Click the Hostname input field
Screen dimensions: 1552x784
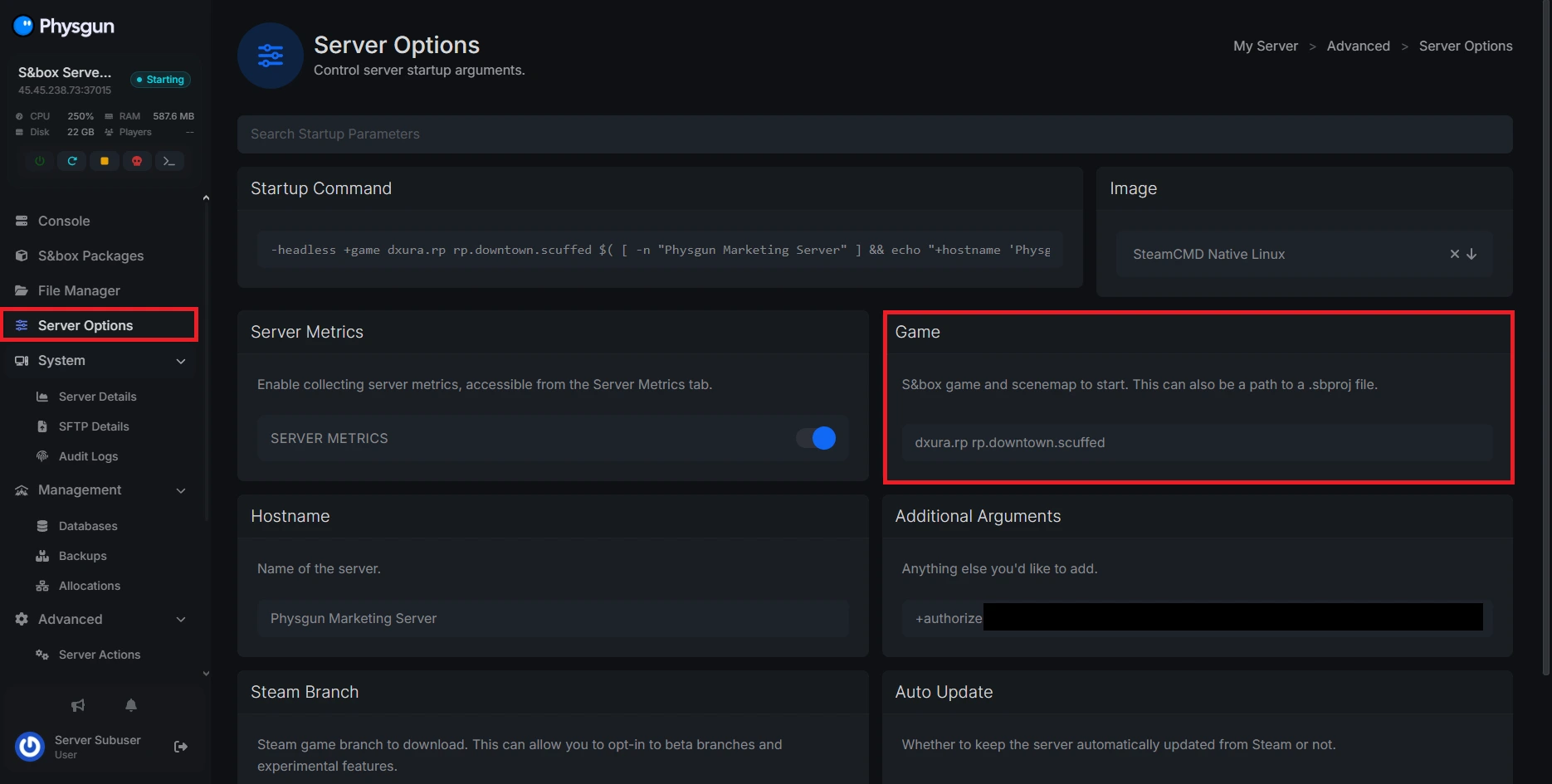[x=553, y=618]
